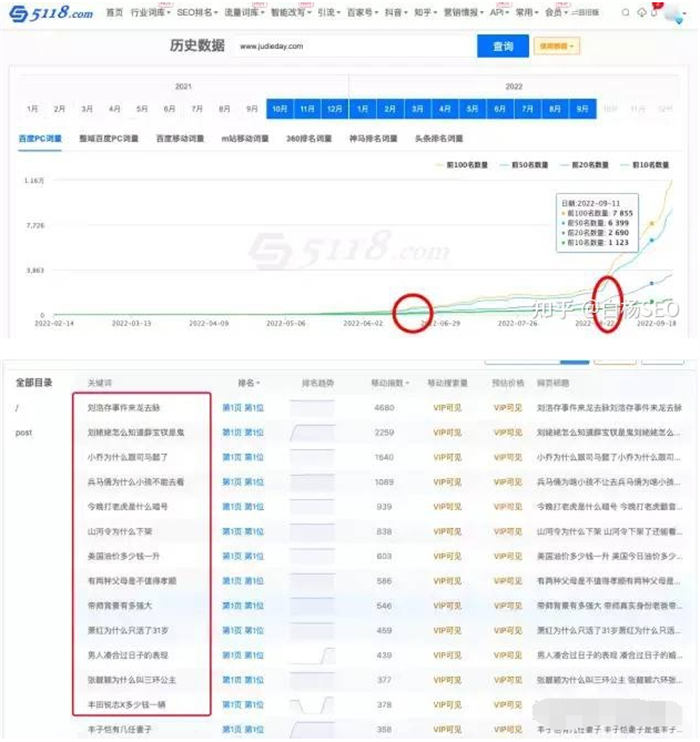
Task: Select the 2022 3月 month button
Action: [417, 109]
